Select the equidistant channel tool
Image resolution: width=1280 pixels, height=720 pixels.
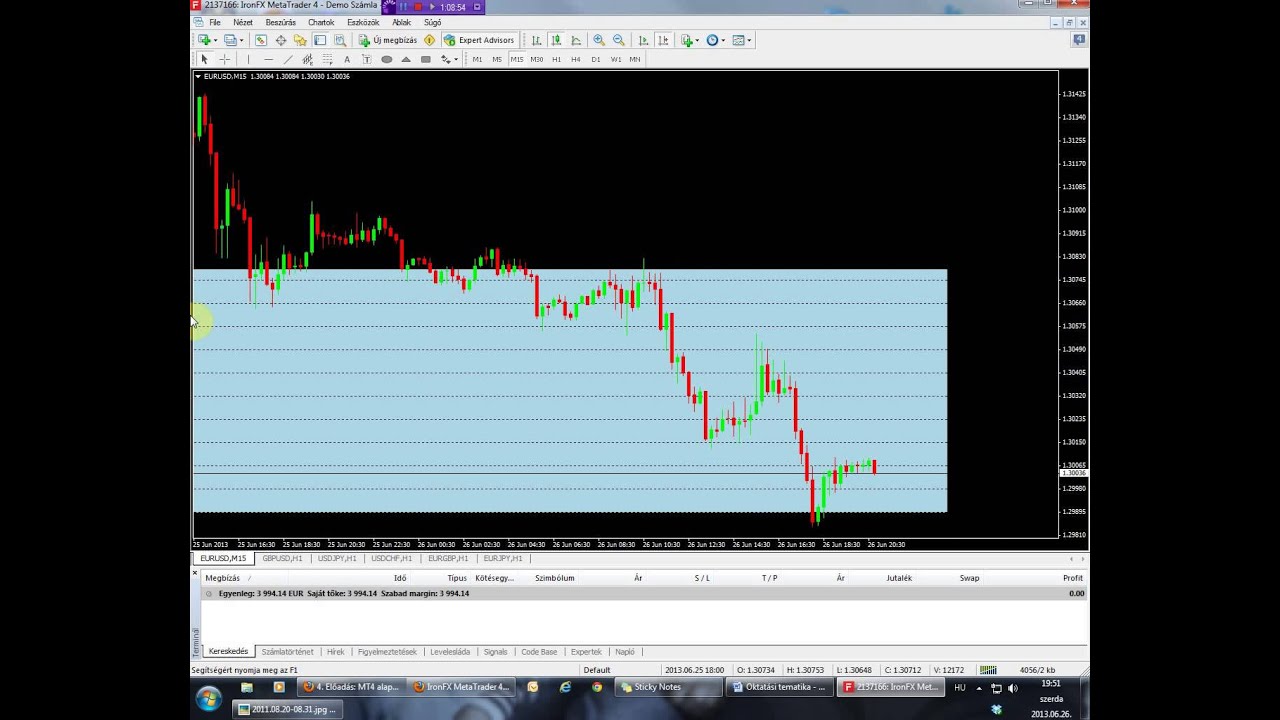coord(308,59)
